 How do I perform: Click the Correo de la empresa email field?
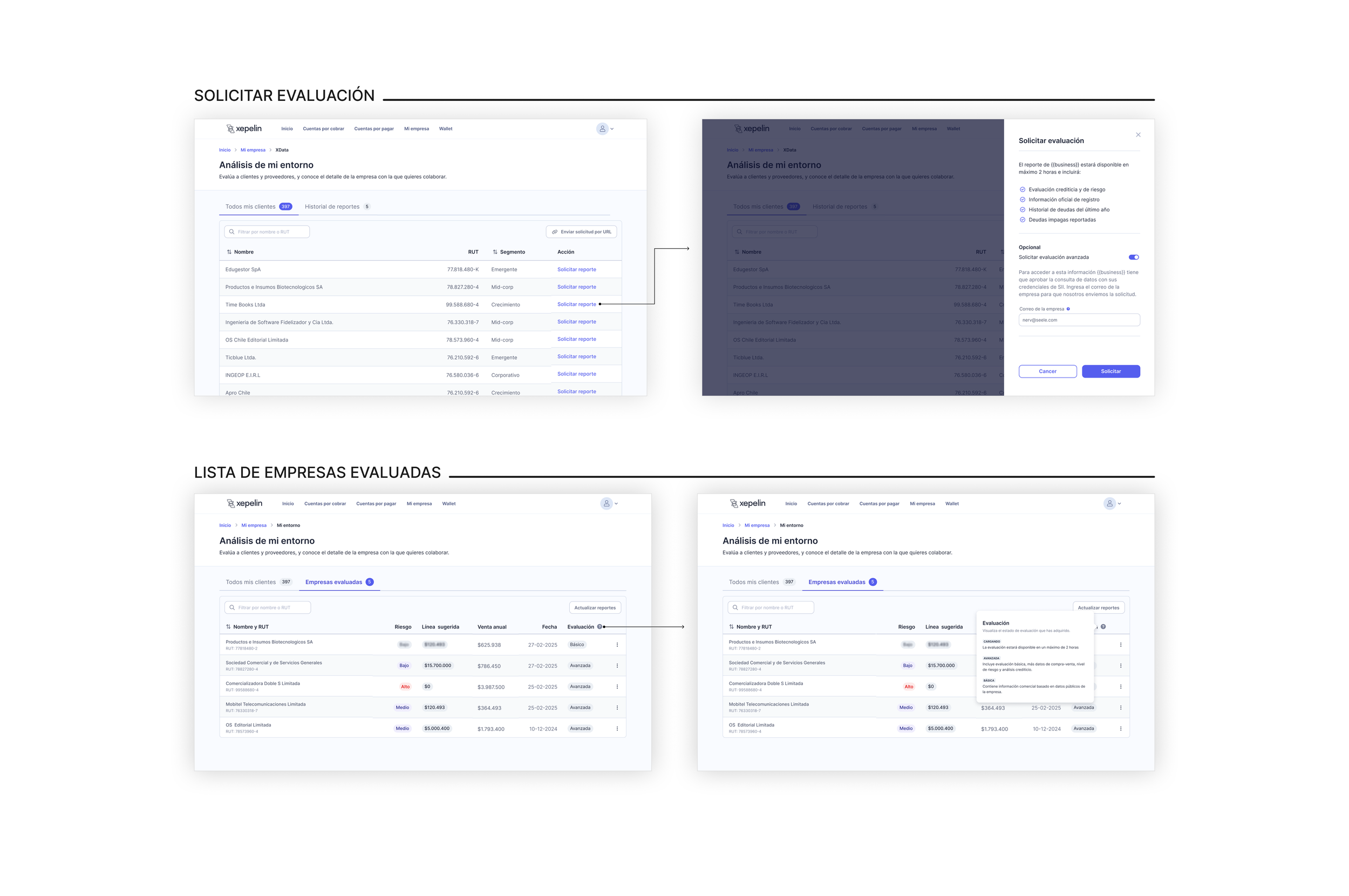(x=1079, y=320)
